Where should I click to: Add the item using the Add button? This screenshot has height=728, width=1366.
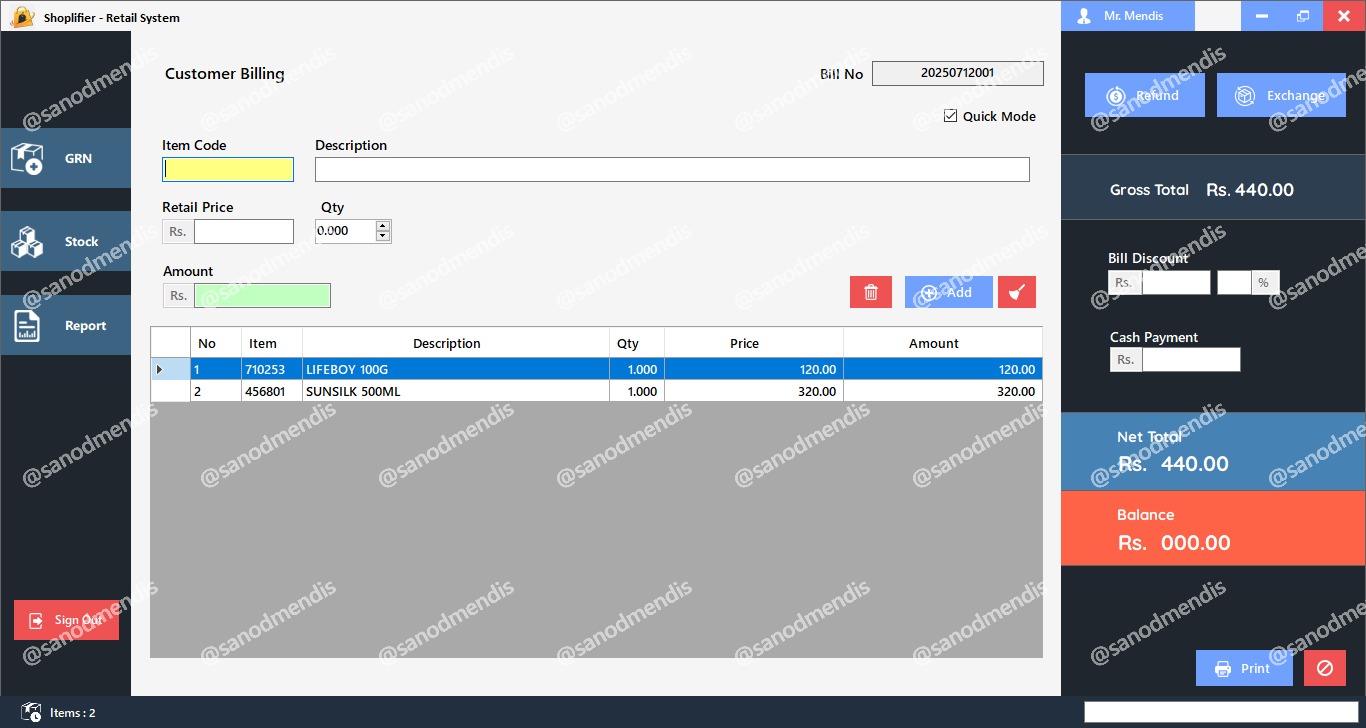(x=947, y=291)
